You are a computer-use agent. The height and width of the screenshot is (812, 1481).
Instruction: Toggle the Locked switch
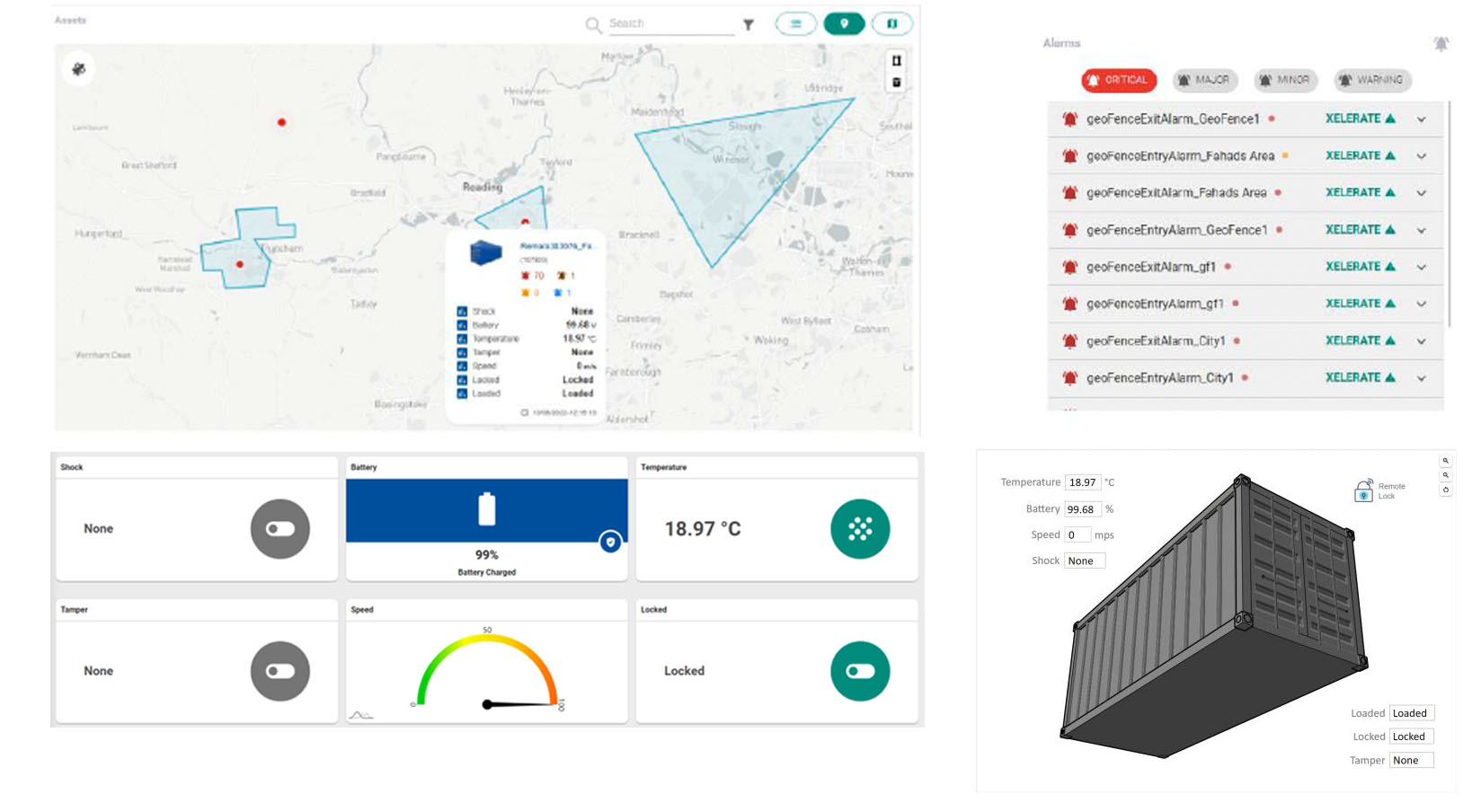(x=860, y=671)
